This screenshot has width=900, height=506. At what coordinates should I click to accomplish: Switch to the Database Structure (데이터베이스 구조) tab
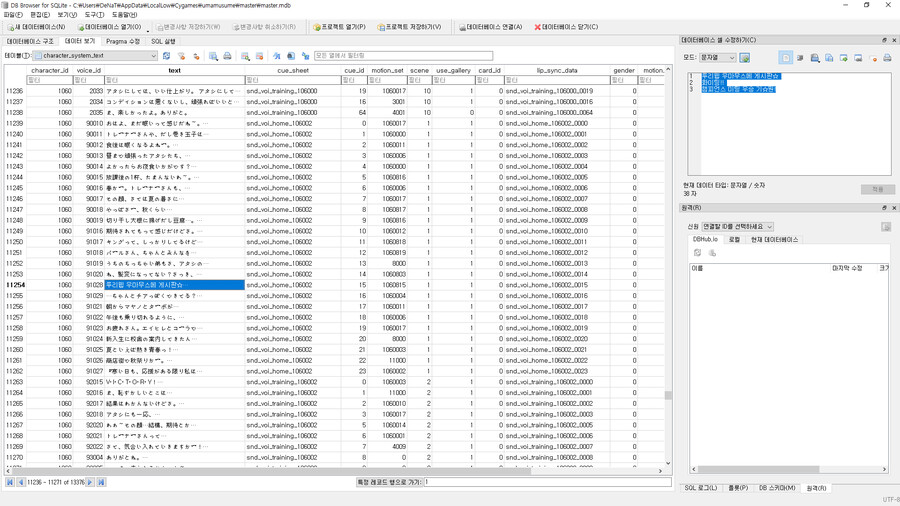pyautogui.click(x=30, y=41)
